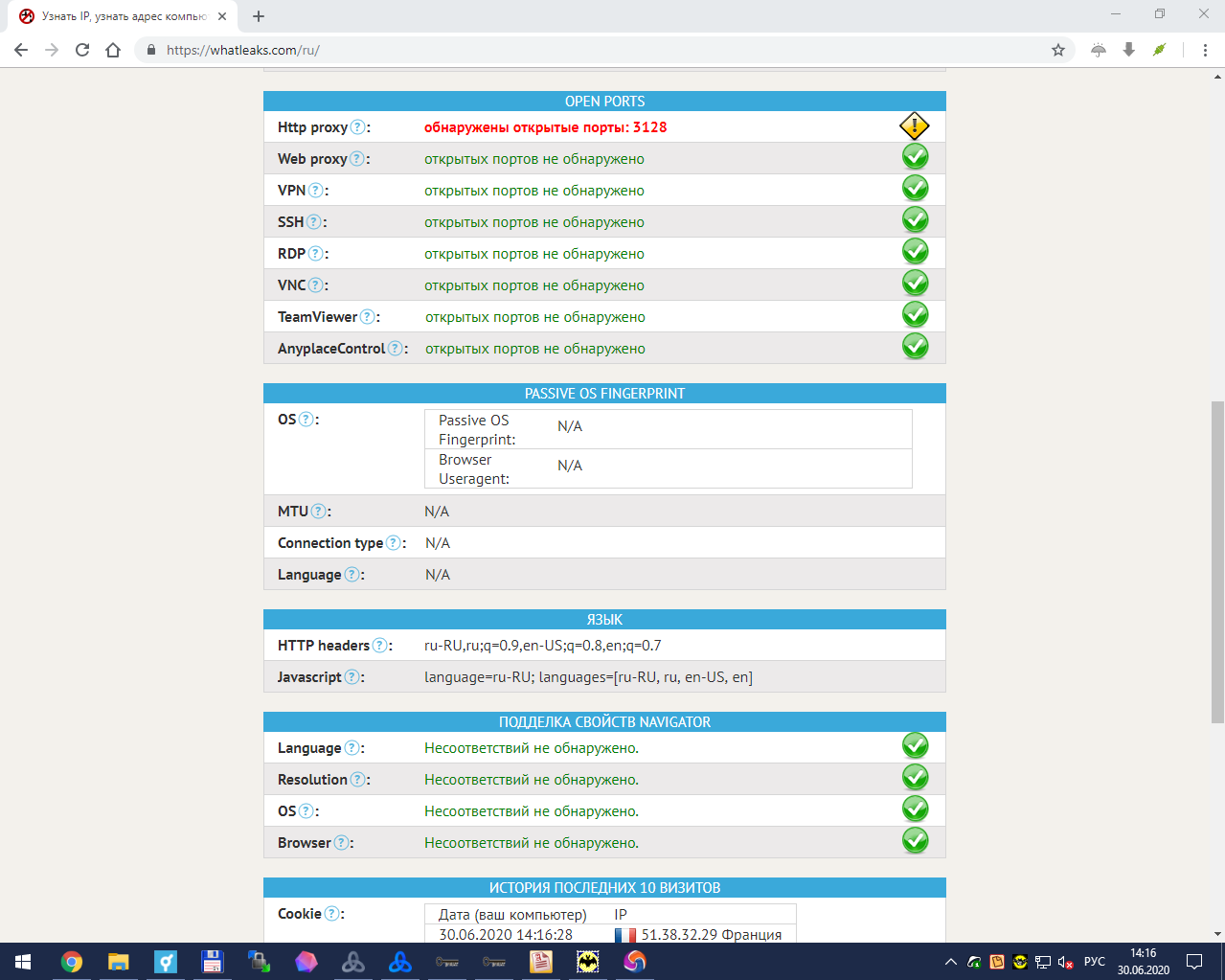This screenshot has height=980, width=1225.
Task: Open File Explorer from the taskbar
Action: (118, 962)
